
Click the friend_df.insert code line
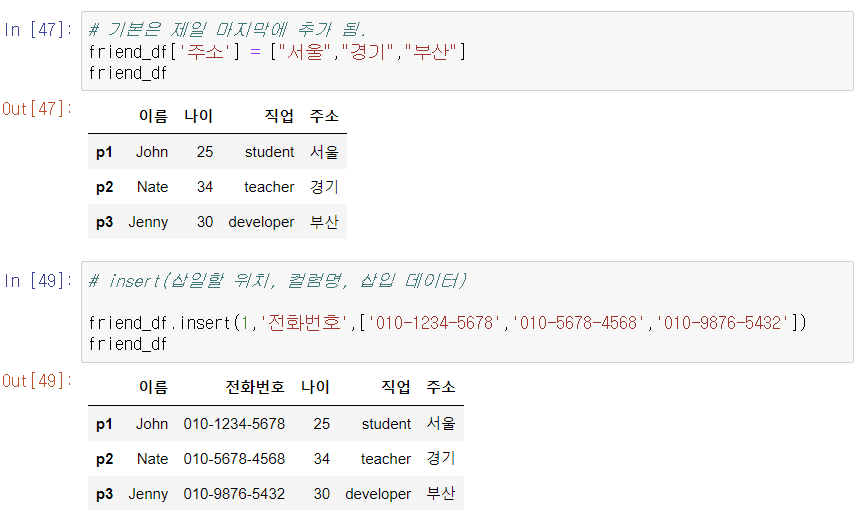[447, 322]
